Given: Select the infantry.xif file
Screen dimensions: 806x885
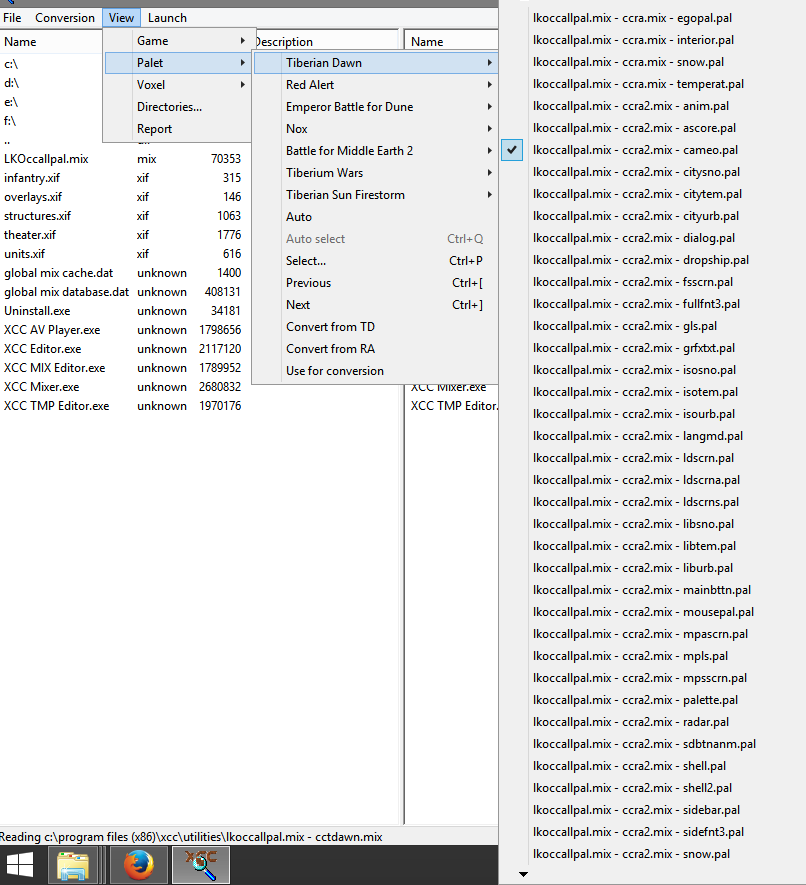Looking at the screenshot, I should tap(32, 178).
